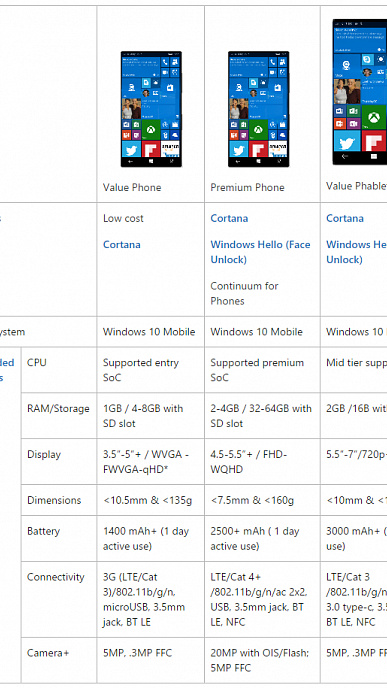This screenshot has height=688, width=387.
Task: Open Windows Hello link in Value Phablet column
Action: coord(356,252)
